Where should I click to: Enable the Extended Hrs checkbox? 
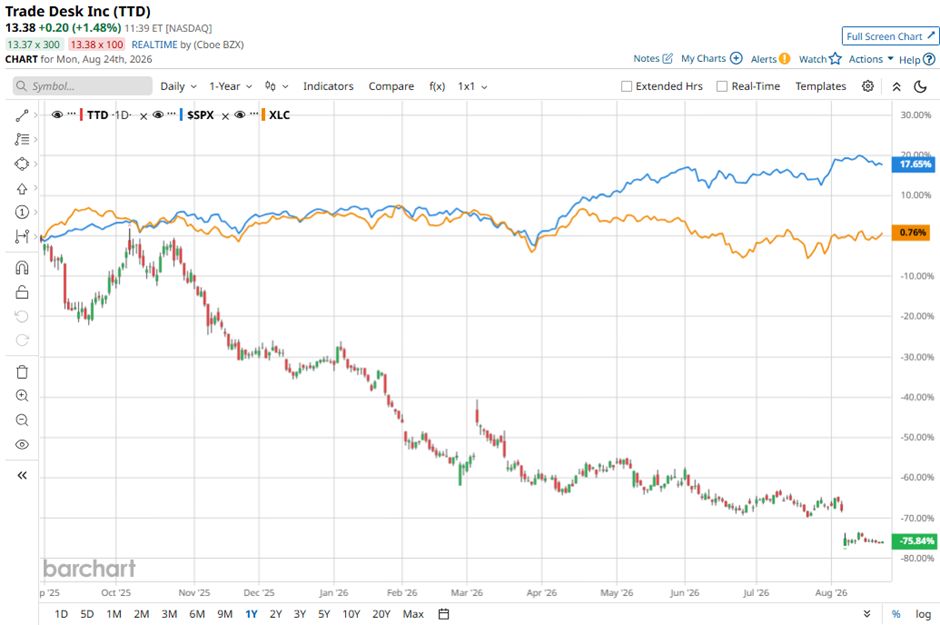click(626, 86)
